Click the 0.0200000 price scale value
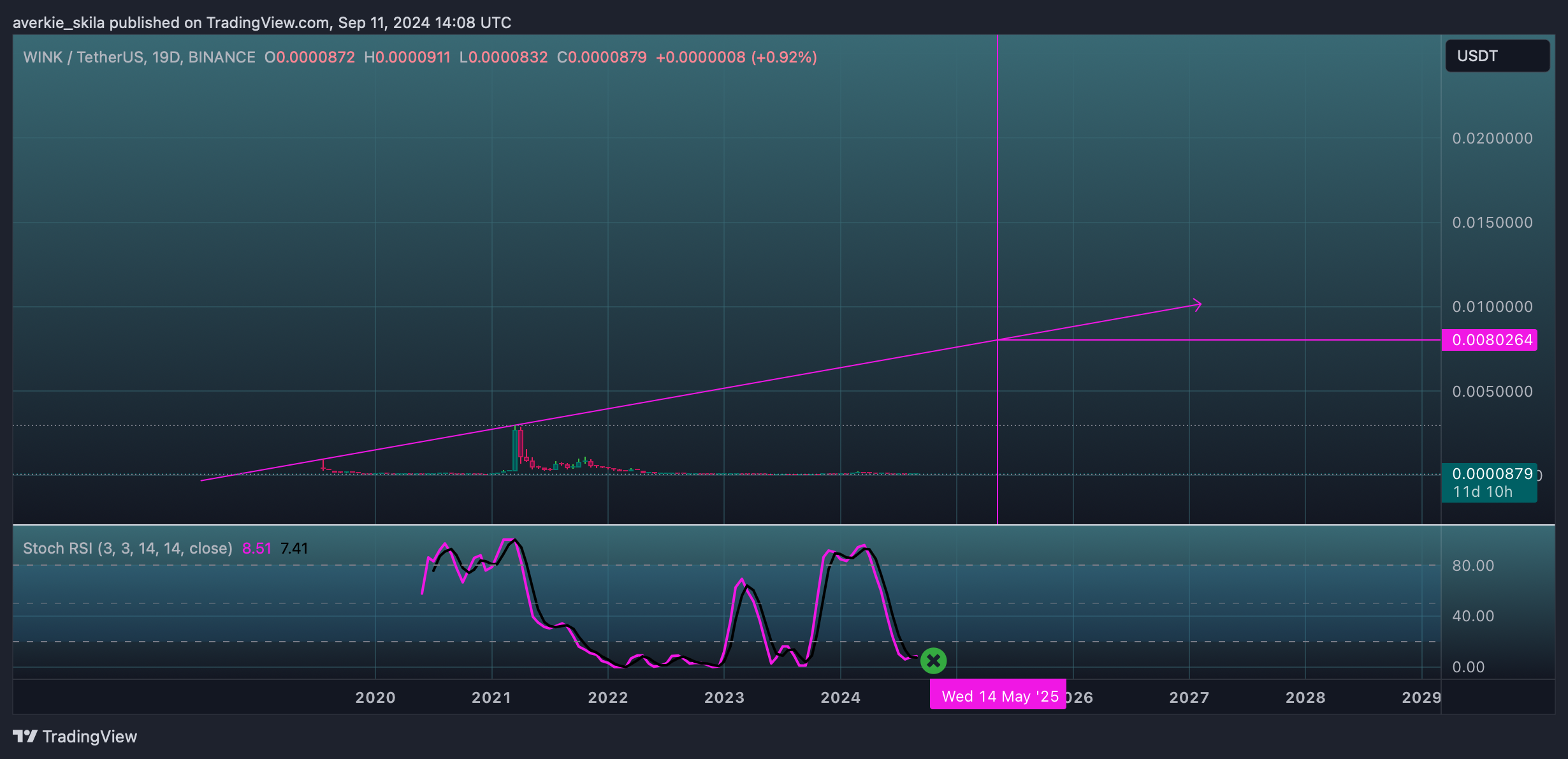Screen dimensions: 1568x759 coord(1492,138)
